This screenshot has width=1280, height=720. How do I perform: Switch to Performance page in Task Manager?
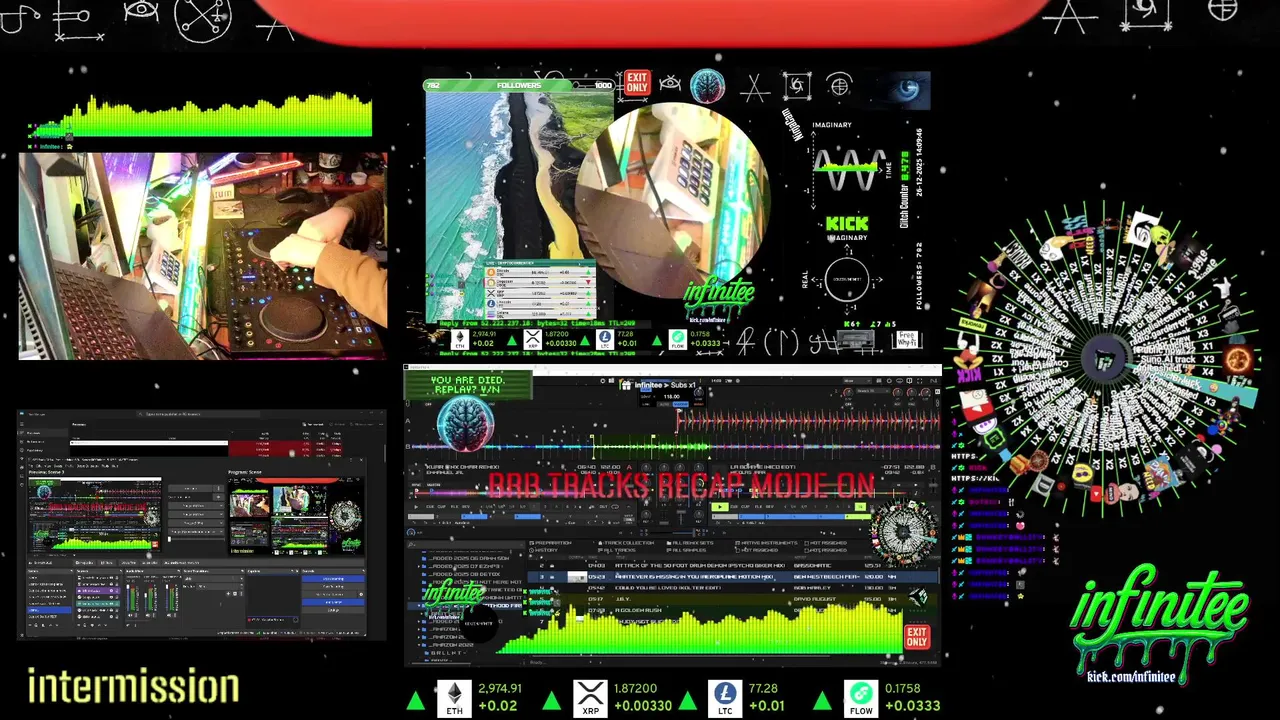(x=42, y=442)
